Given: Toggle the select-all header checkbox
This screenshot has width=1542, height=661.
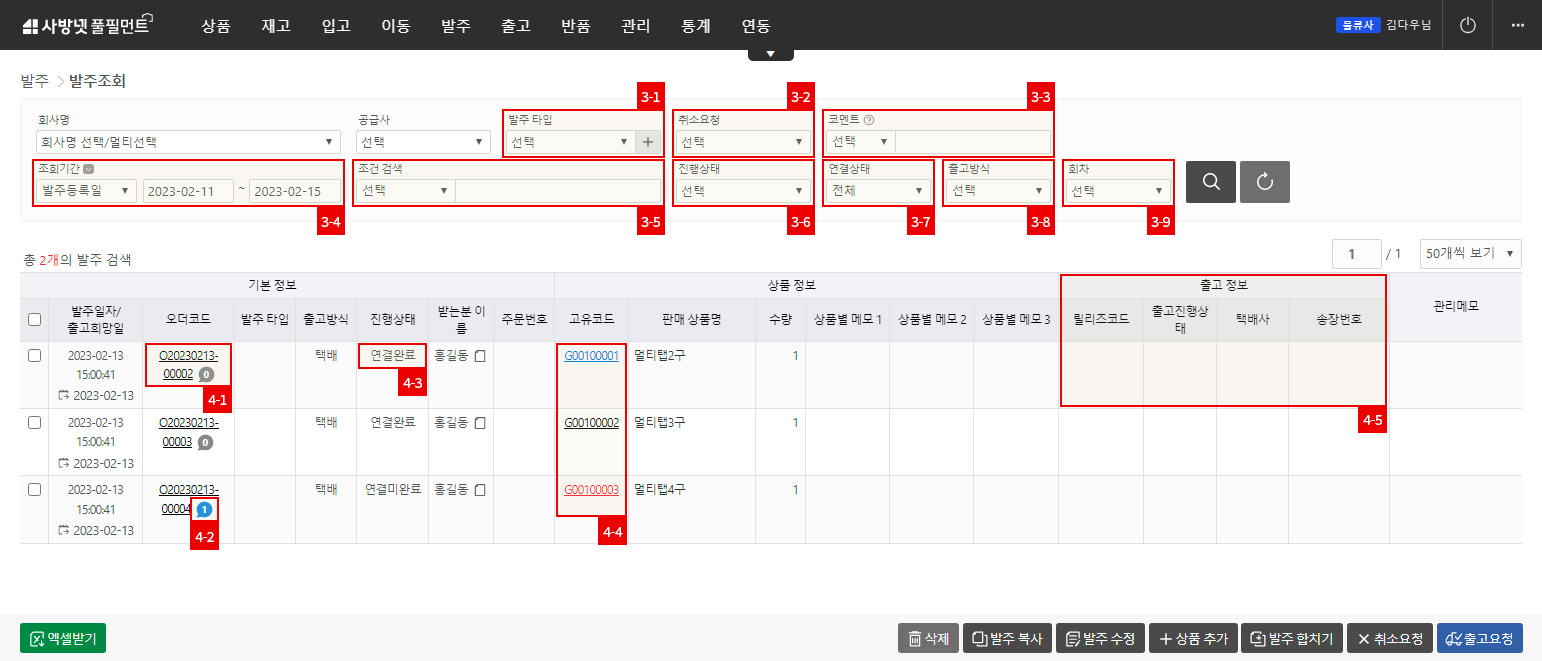Looking at the screenshot, I should [34, 319].
